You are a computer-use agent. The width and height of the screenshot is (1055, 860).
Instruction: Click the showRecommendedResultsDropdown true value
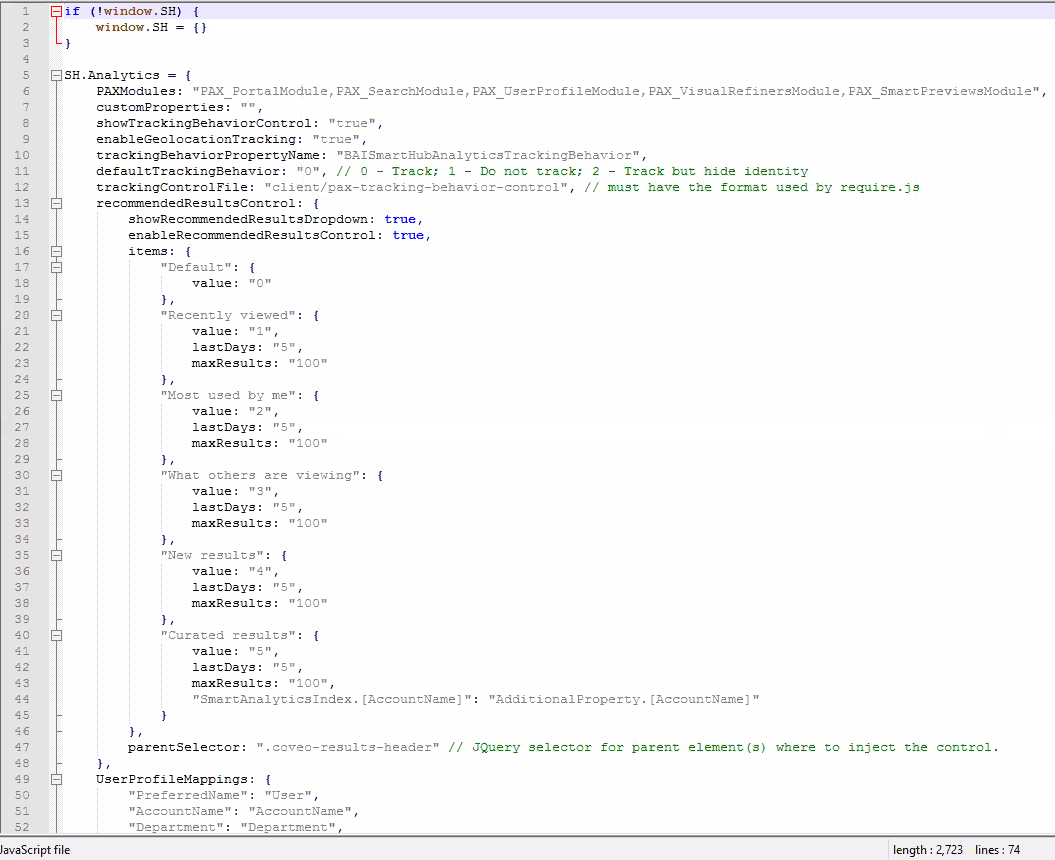400,219
